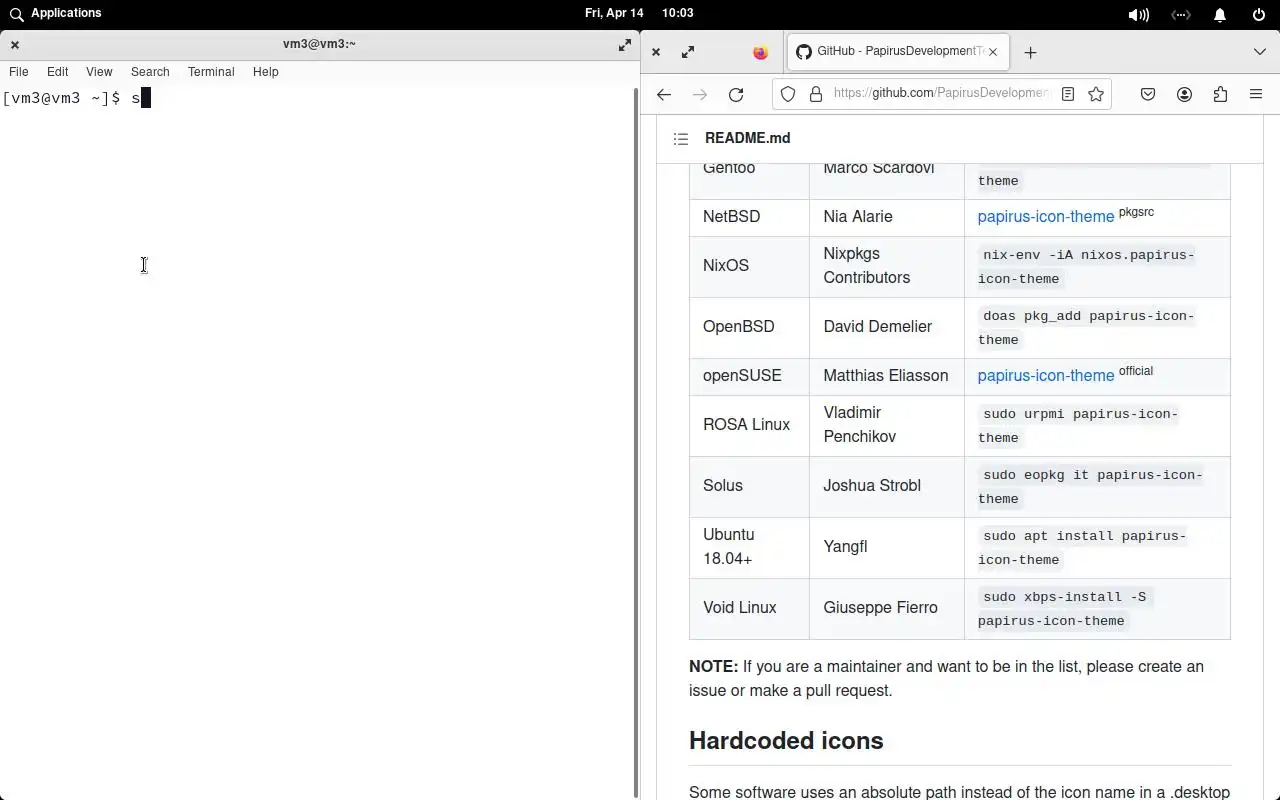This screenshot has height=800, width=1280.
Task: Open the openSUSE papirus-icon-theme official link
Action: pyautogui.click(x=1045, y=375)
